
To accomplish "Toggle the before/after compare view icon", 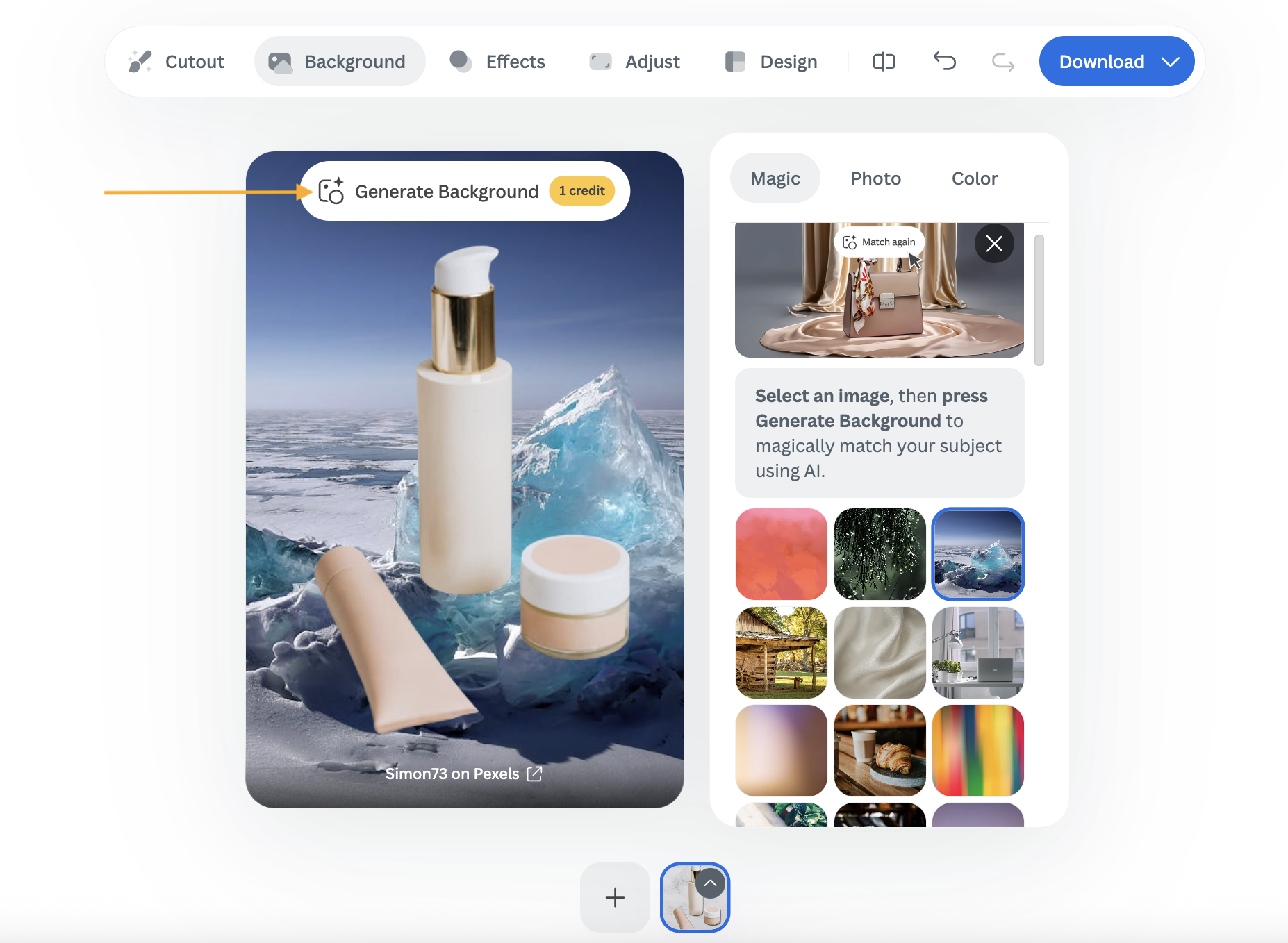I will tap(884, 62).
